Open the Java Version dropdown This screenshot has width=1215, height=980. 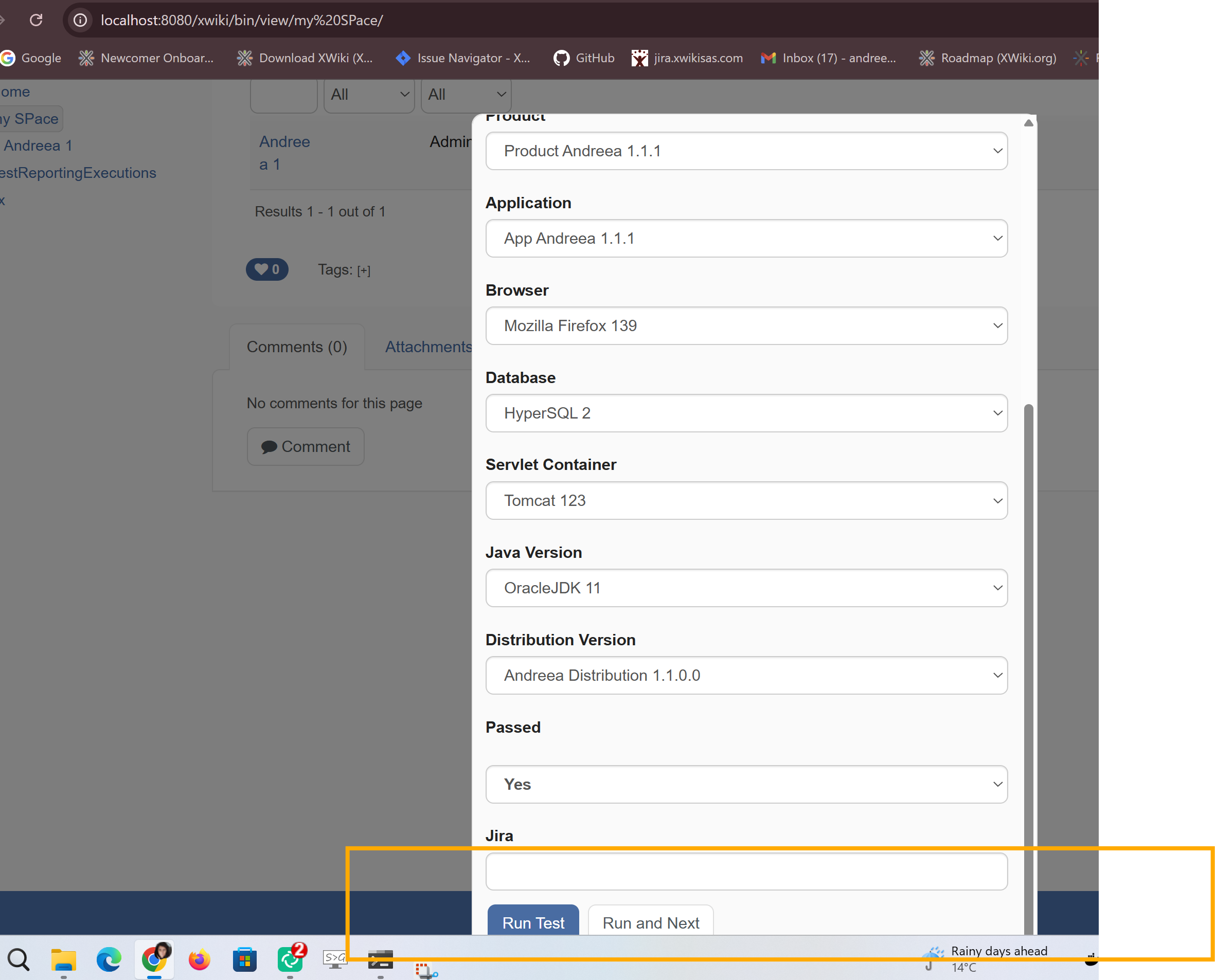(x=746, y=588)
